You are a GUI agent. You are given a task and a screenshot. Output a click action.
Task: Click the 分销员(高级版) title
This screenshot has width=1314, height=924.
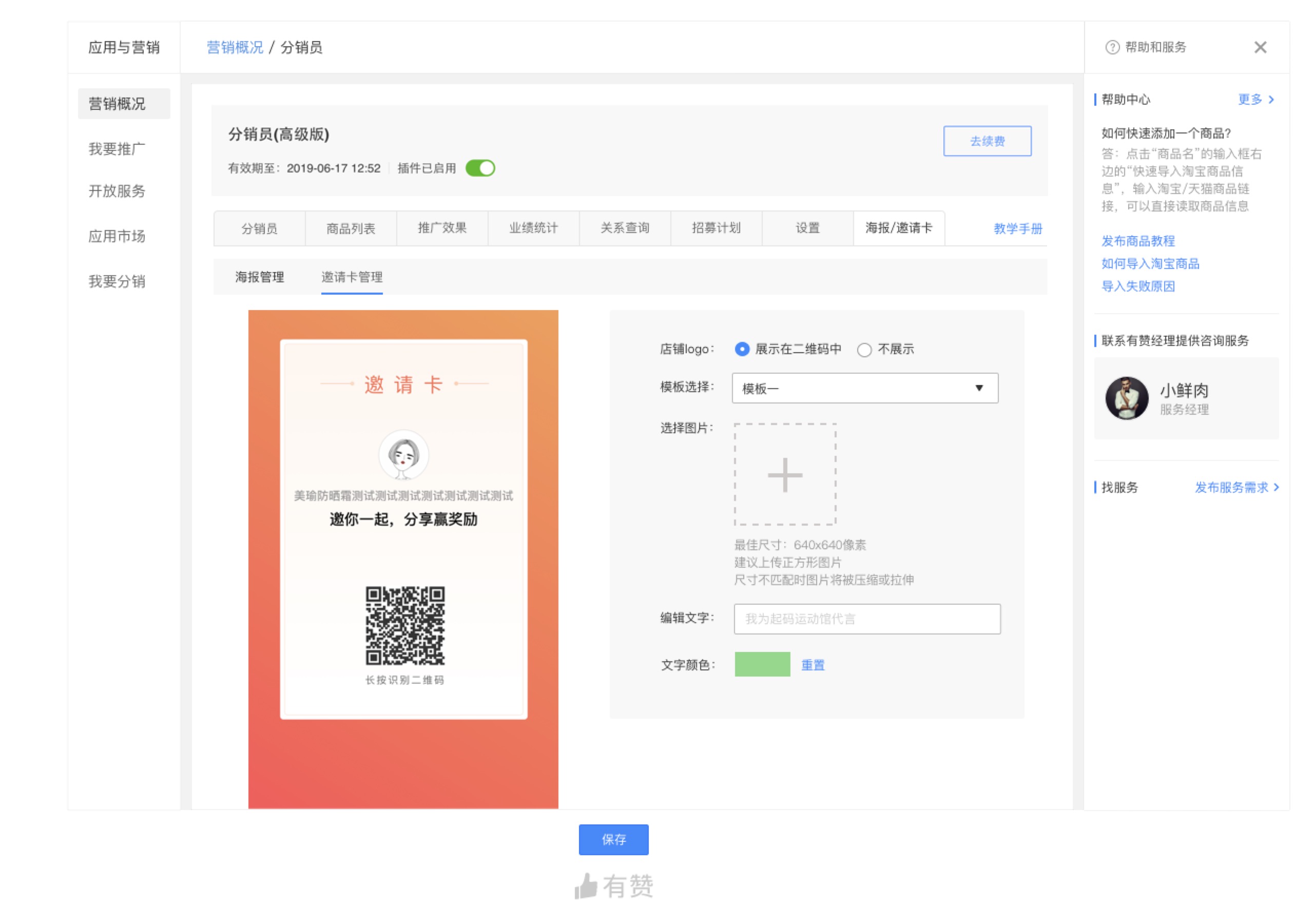[279, 134]
